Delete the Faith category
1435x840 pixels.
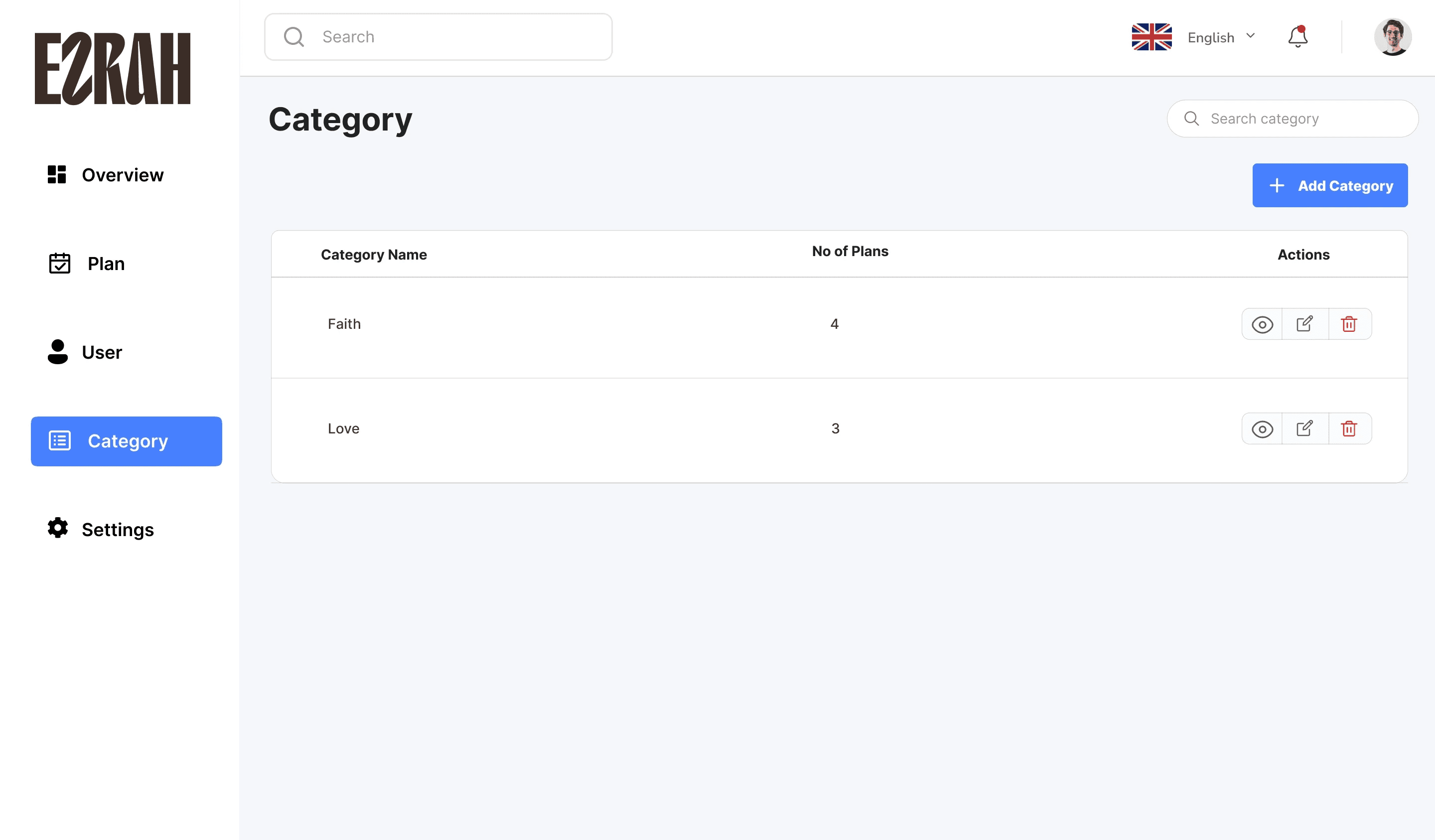pos(1348,324)
